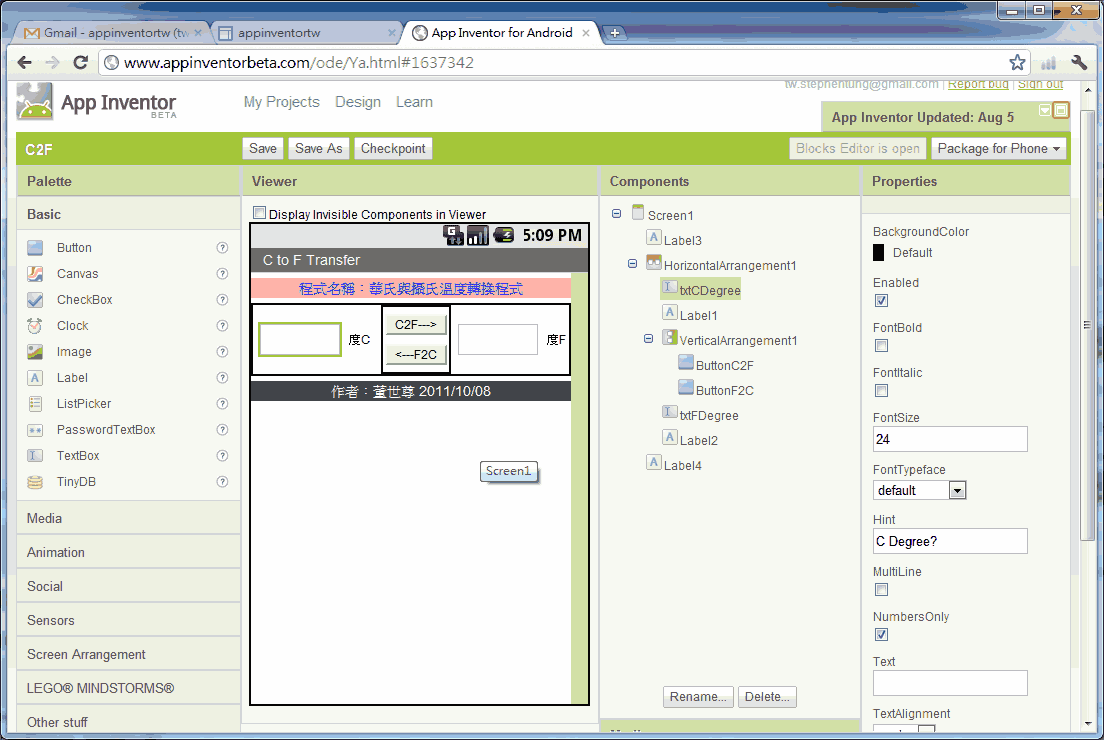The image size is (1104, 740).
Task: Collapse the VerticalArrangement1 tree node
Action: [x=648, y=339]
